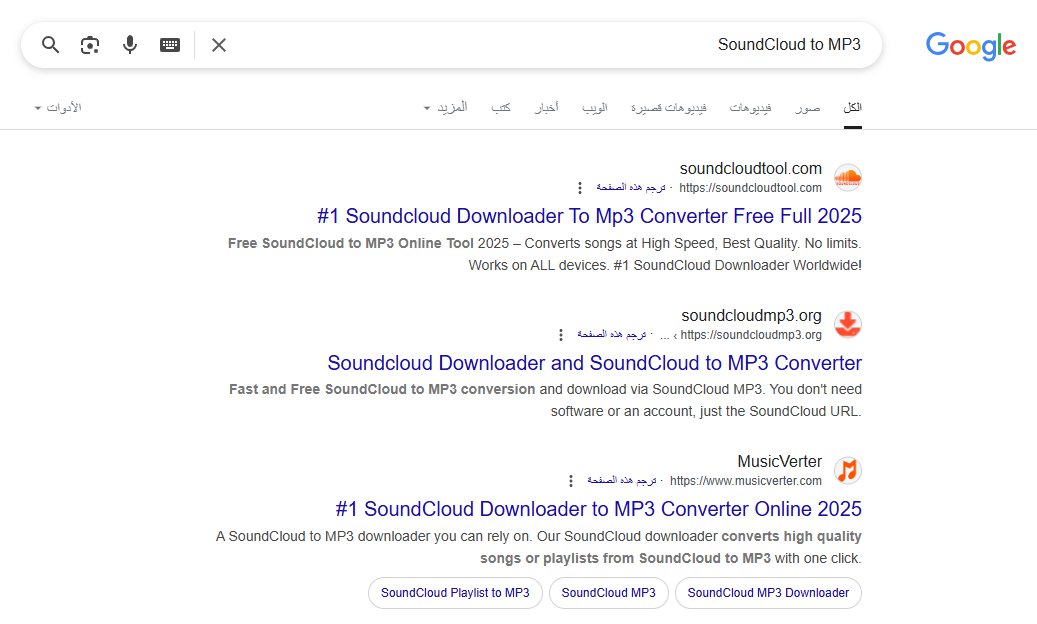1037x624 pixels.
Task: Open the three-dot menu beside soundcloudtool.com
Action: [x=580, y=188]
